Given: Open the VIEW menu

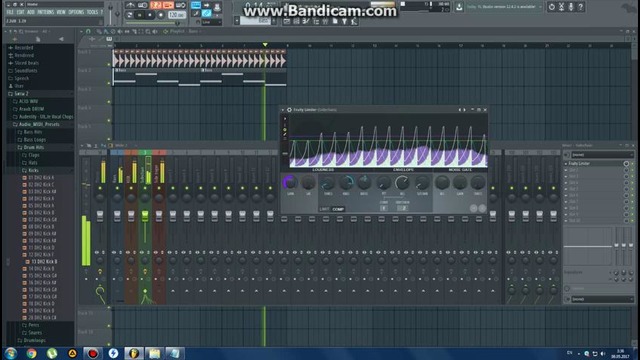Looking at the screenshot, I should point(61,12).
